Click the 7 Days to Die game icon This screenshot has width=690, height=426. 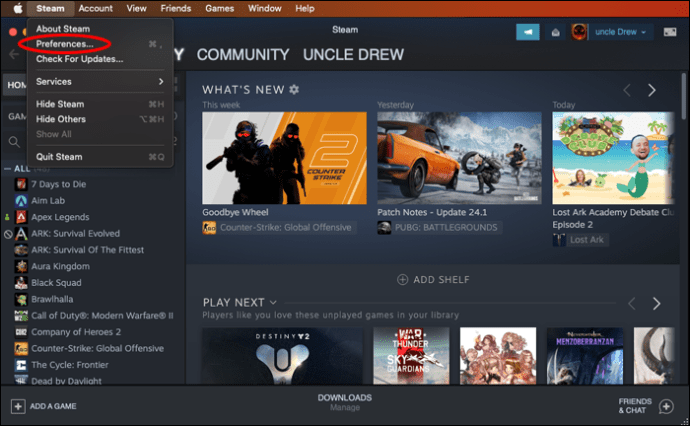click(x=21, y=184)
